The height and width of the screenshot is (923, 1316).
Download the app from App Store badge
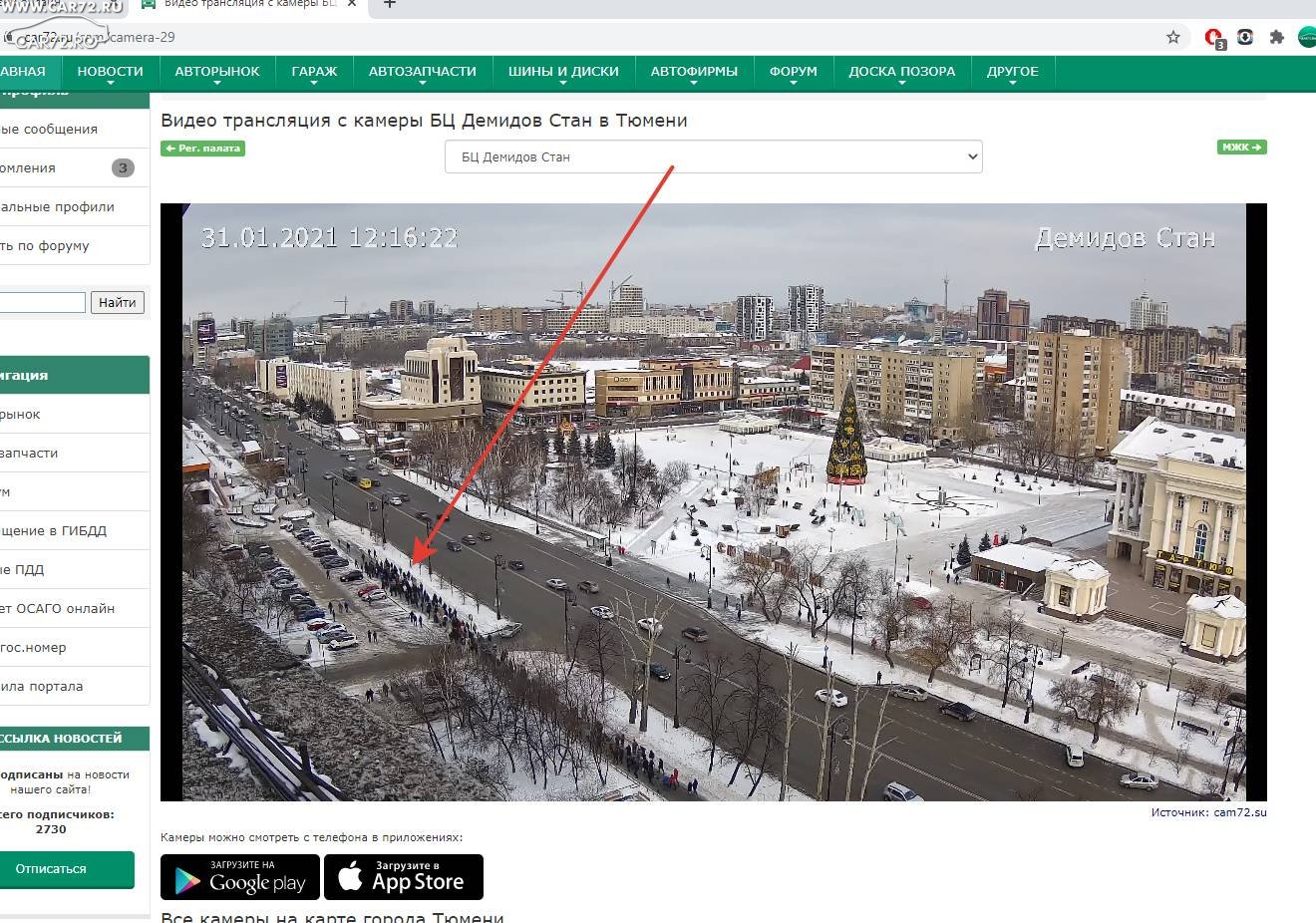(x=404, y=877)
